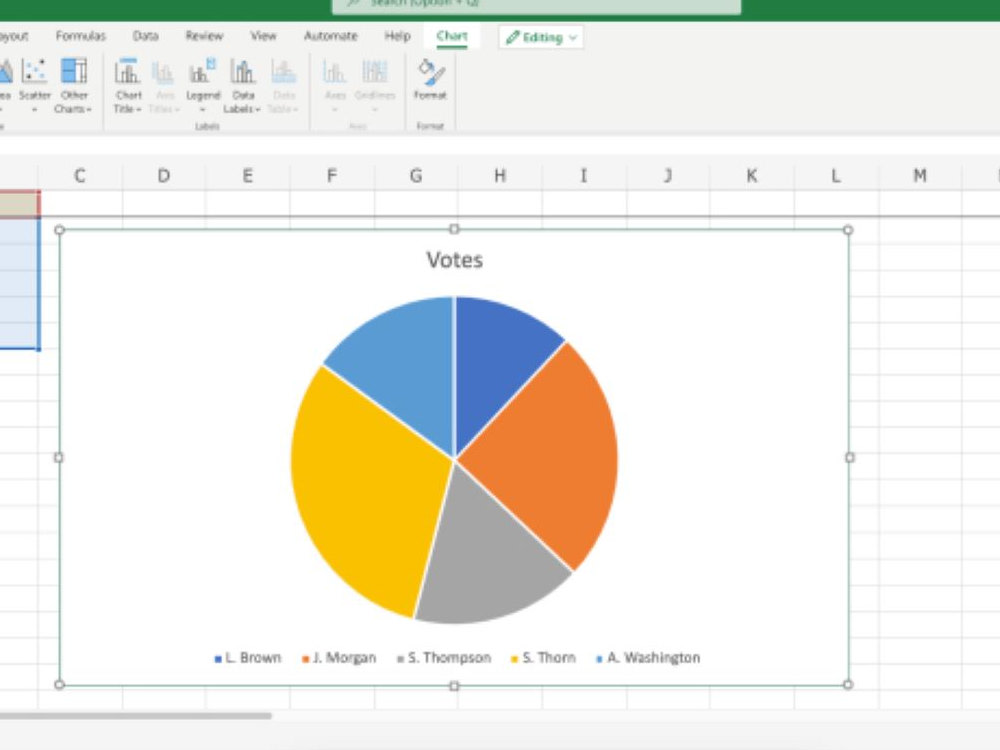This screenshot has height=750, width=1000.
Task: Click the L. Brown legend entry
Action: 248,658
